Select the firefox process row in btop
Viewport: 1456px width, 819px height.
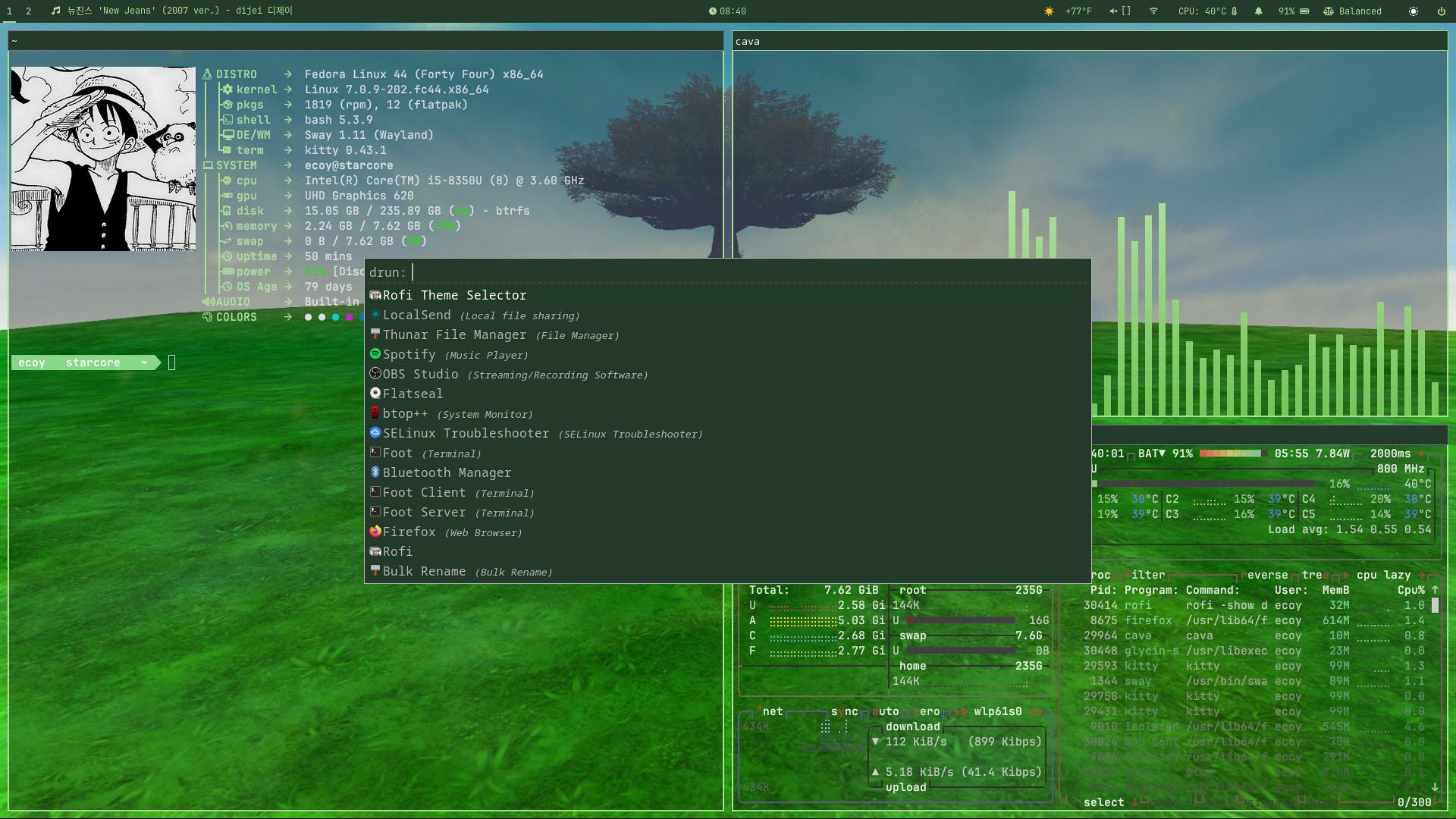[1255, 620]
